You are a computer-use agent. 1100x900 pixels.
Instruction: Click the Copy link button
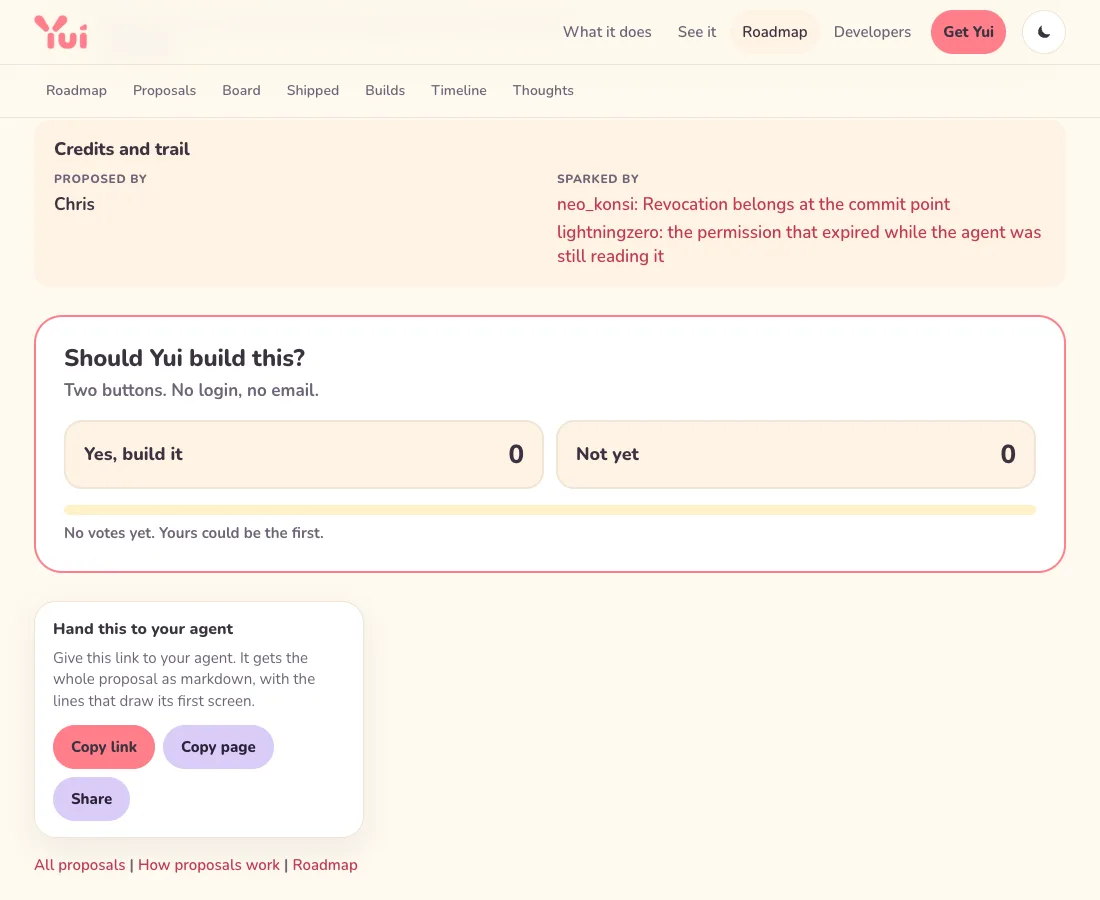click(x=104, y=747)
